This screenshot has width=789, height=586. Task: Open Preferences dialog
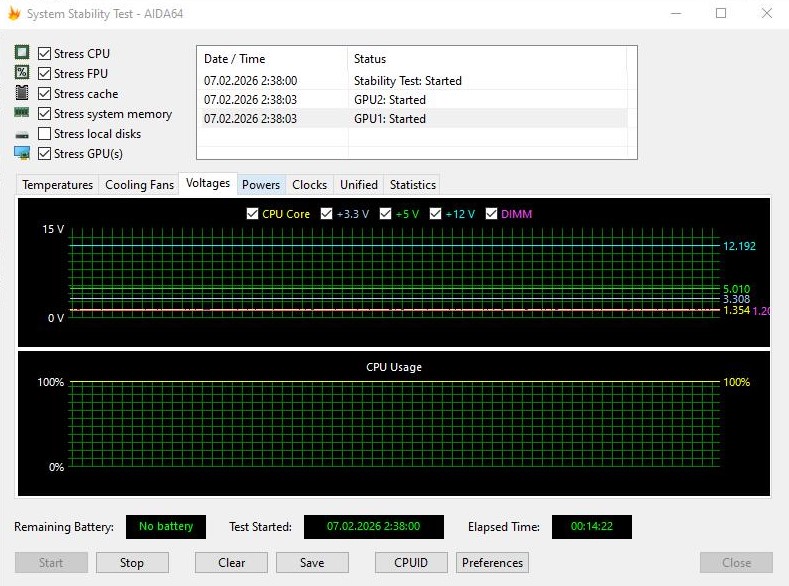tap(492, 562)
